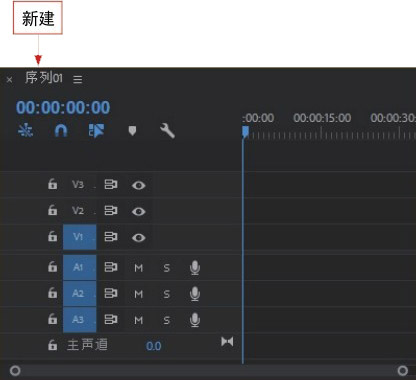Click the master track output icon
This screenshot has width=416, height=380.
pos(227,342)
